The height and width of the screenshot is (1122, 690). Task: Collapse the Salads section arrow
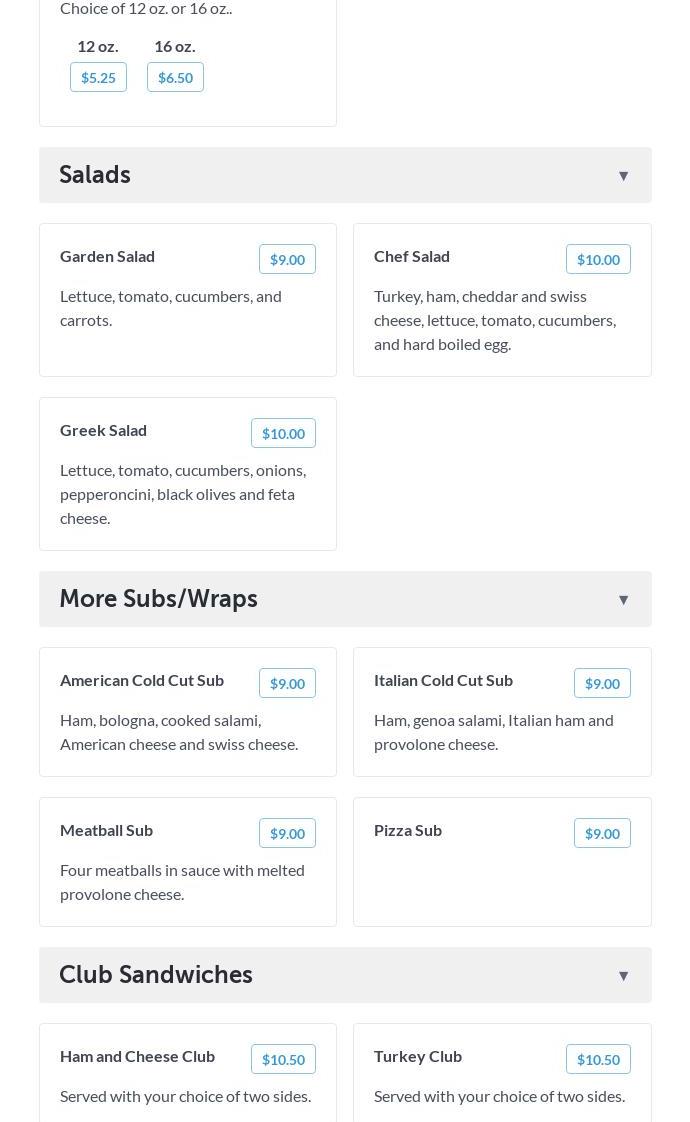623,176
